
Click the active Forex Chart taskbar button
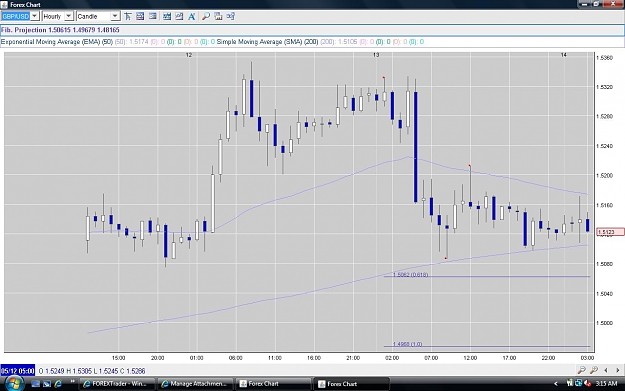(352, 384)
